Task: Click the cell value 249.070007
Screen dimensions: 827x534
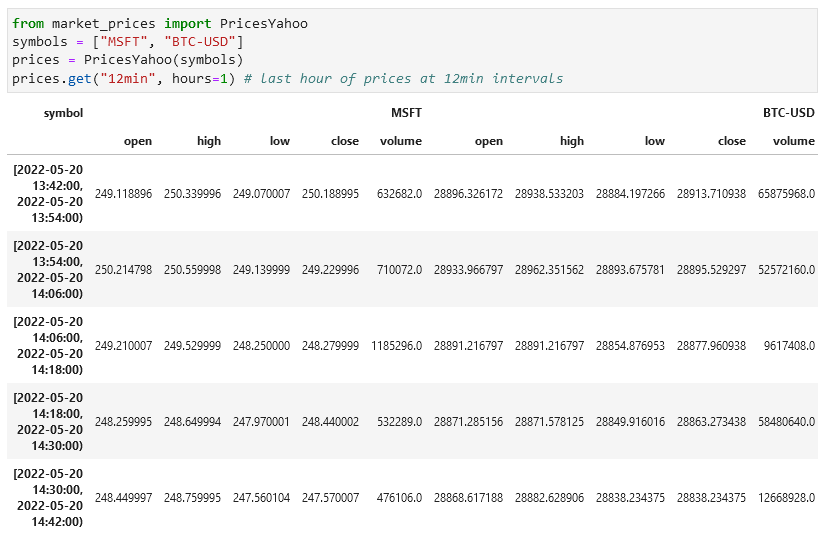Action: 262,194
